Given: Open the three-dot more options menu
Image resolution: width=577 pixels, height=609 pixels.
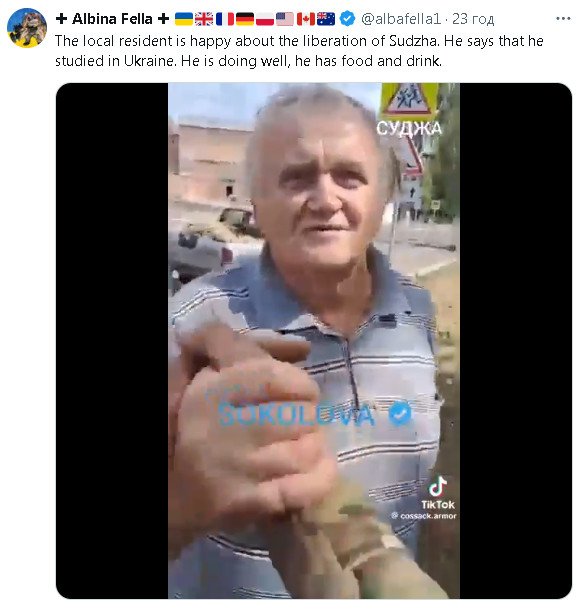Looking at the screenshot, I should [x=563, y=19].
